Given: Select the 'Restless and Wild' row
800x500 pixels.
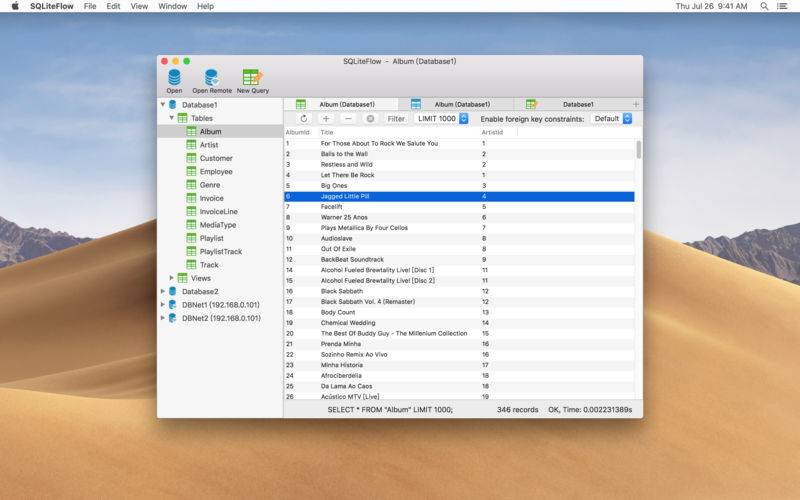Looking at the screenshot, I should [459, 164].
